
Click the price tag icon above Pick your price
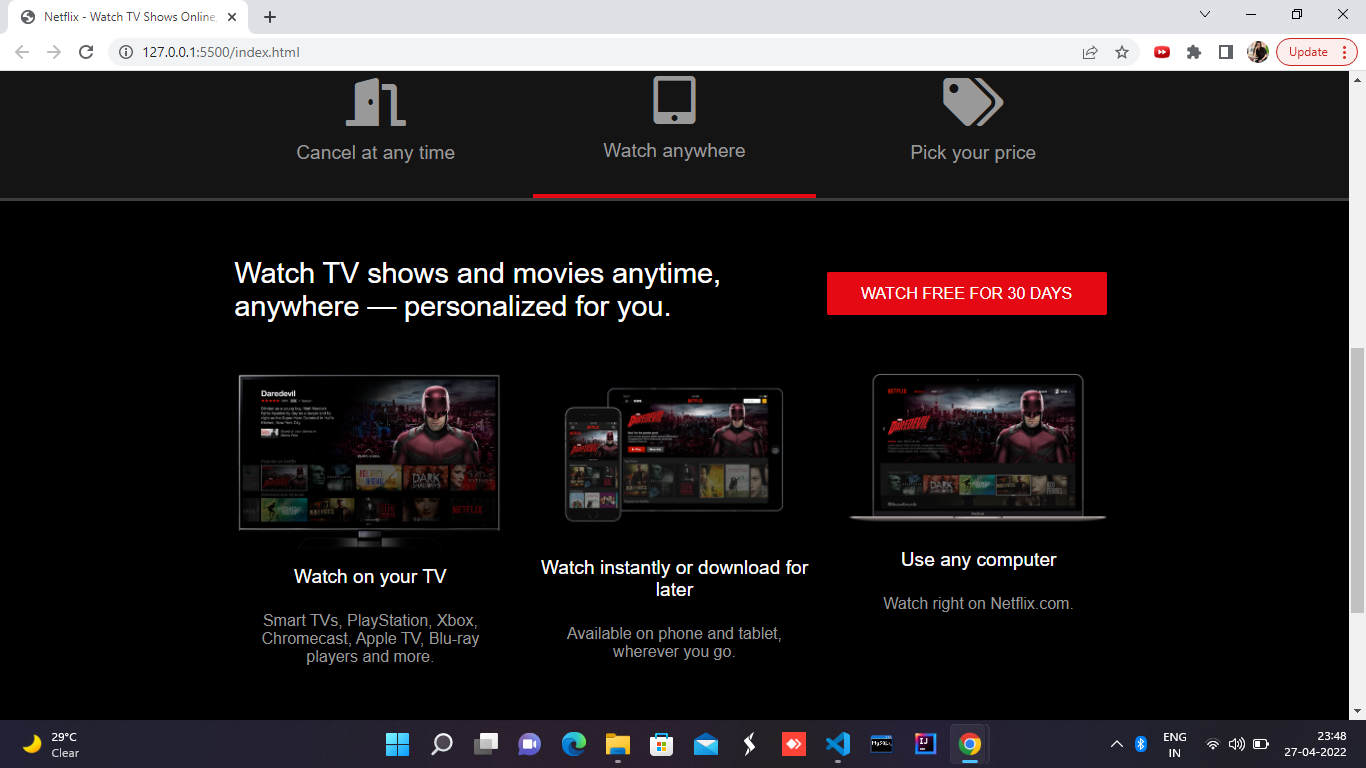pos(971,99)
